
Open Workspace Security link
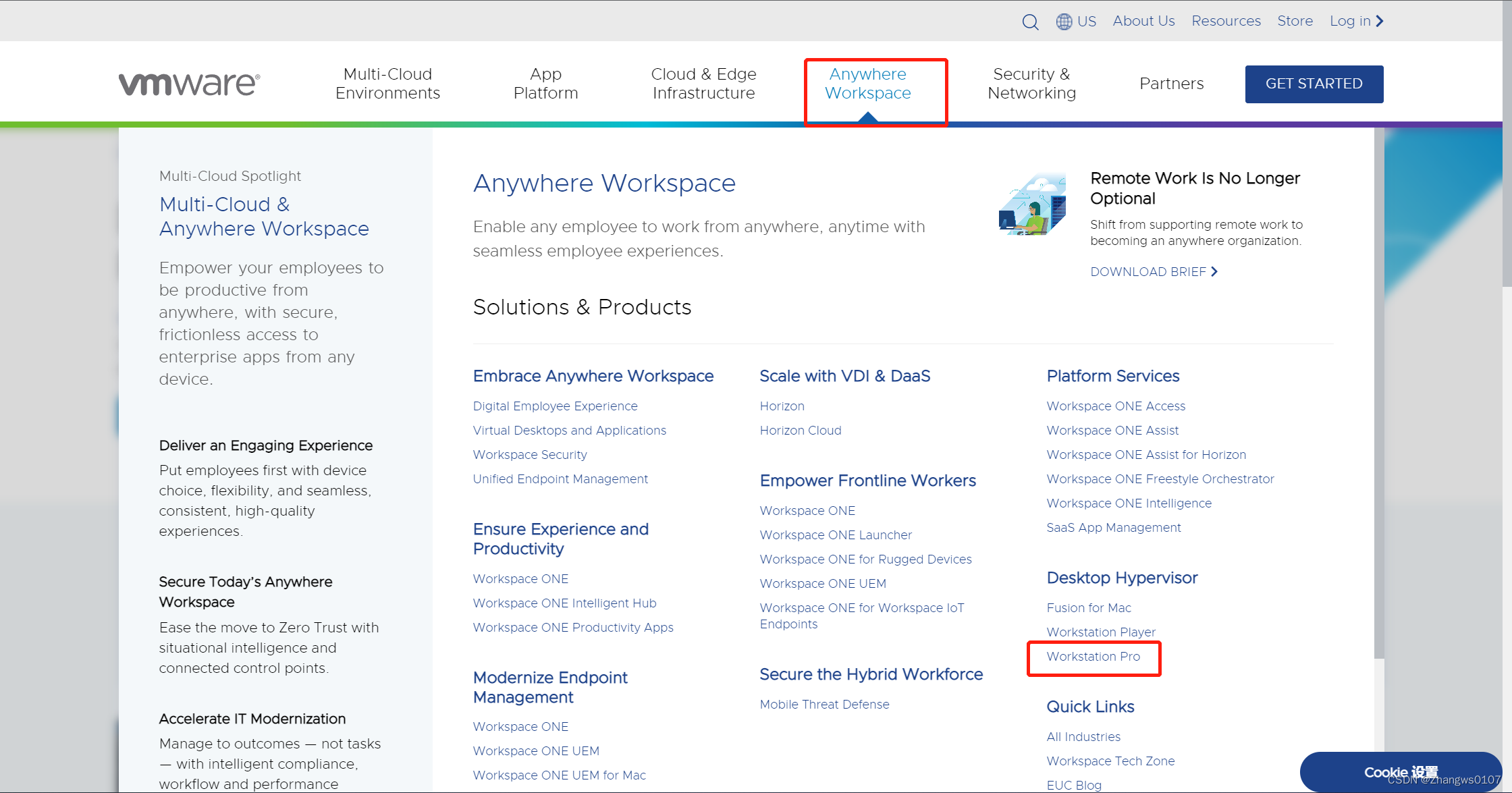[530, 454]
